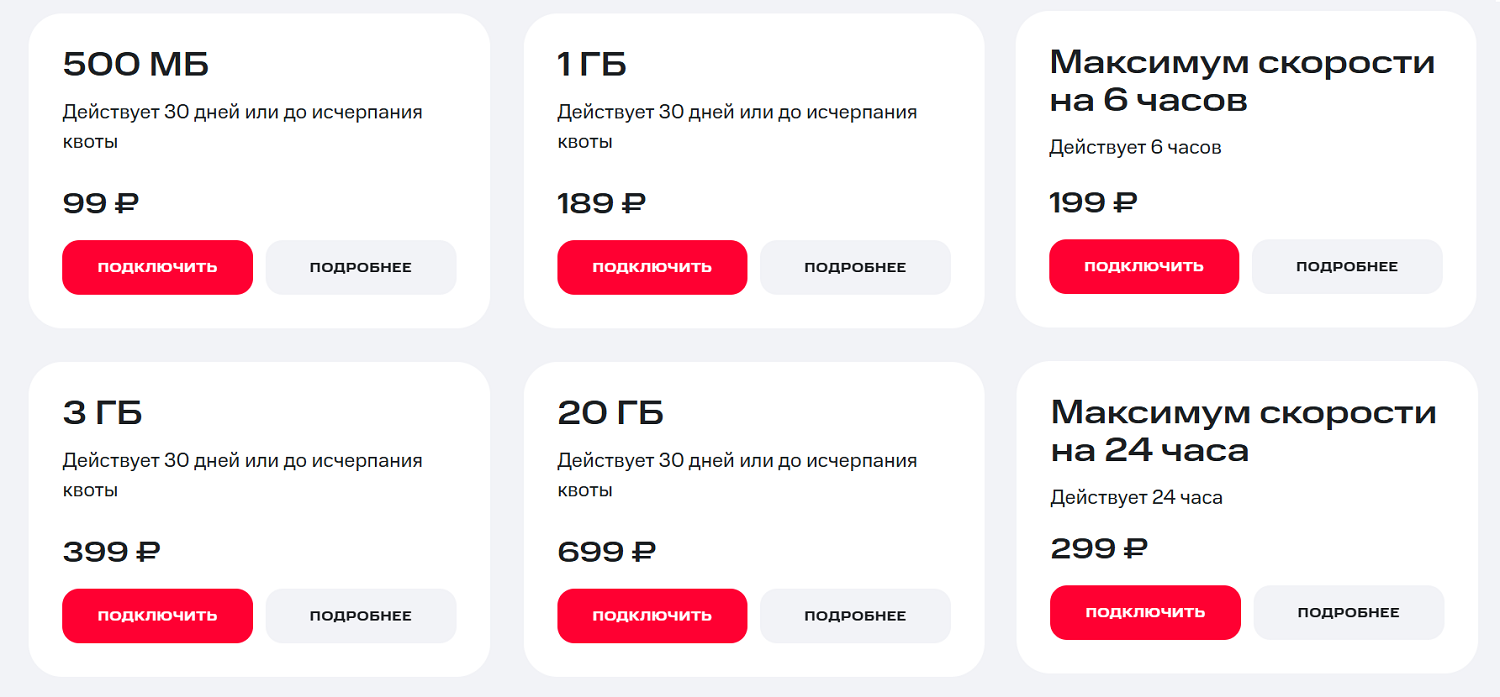
Task: Открыть подробнее о пакете 20 ГБ
Action: point(855,616)
